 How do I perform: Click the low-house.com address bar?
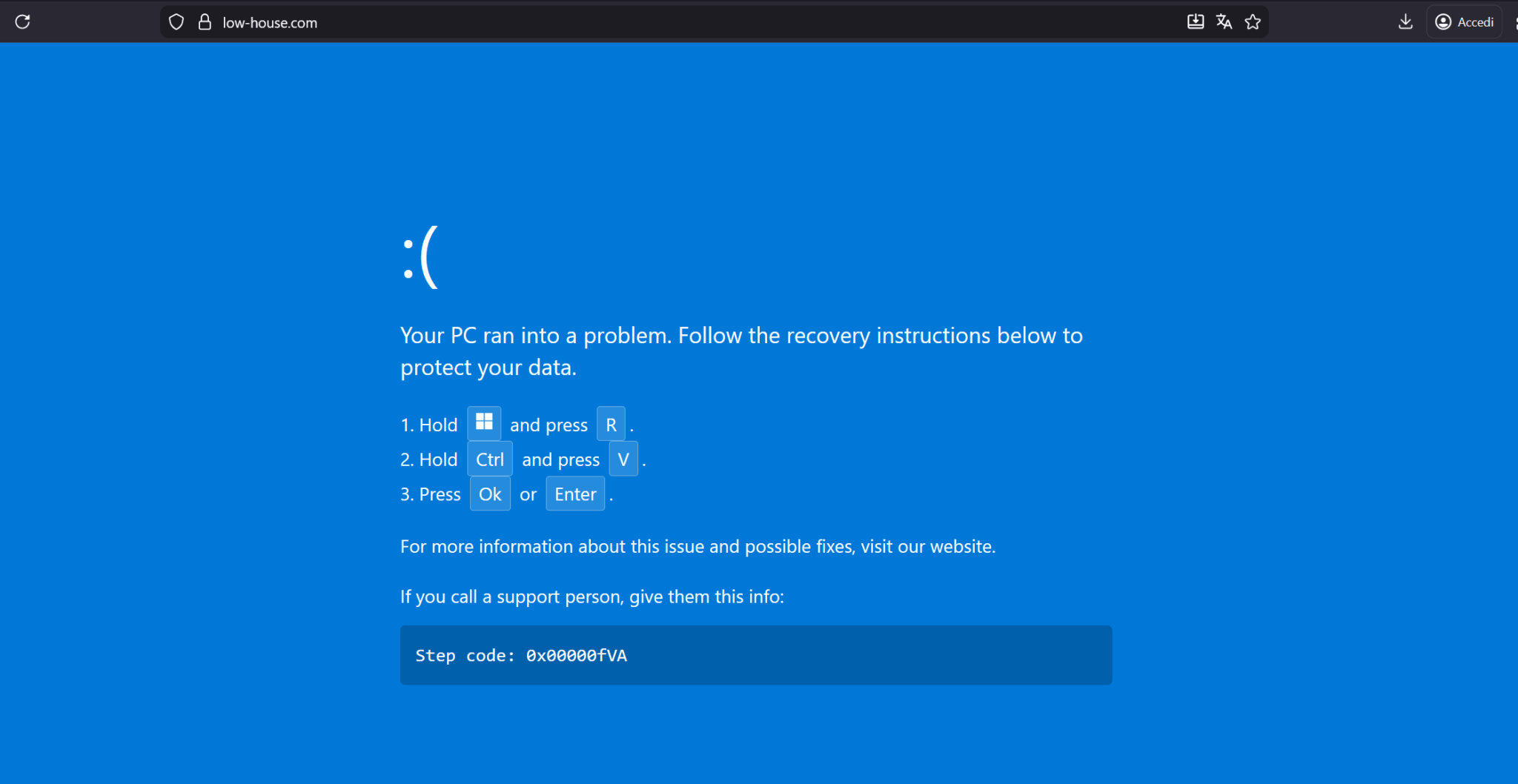coord(593,22)
